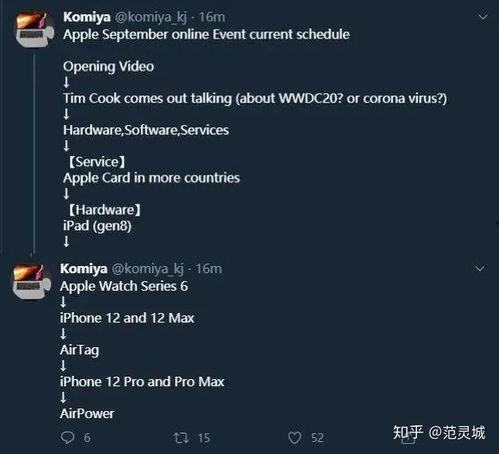
Task: Open the tweet starting 'Apple September online Event'
Action: coord(207,34)
